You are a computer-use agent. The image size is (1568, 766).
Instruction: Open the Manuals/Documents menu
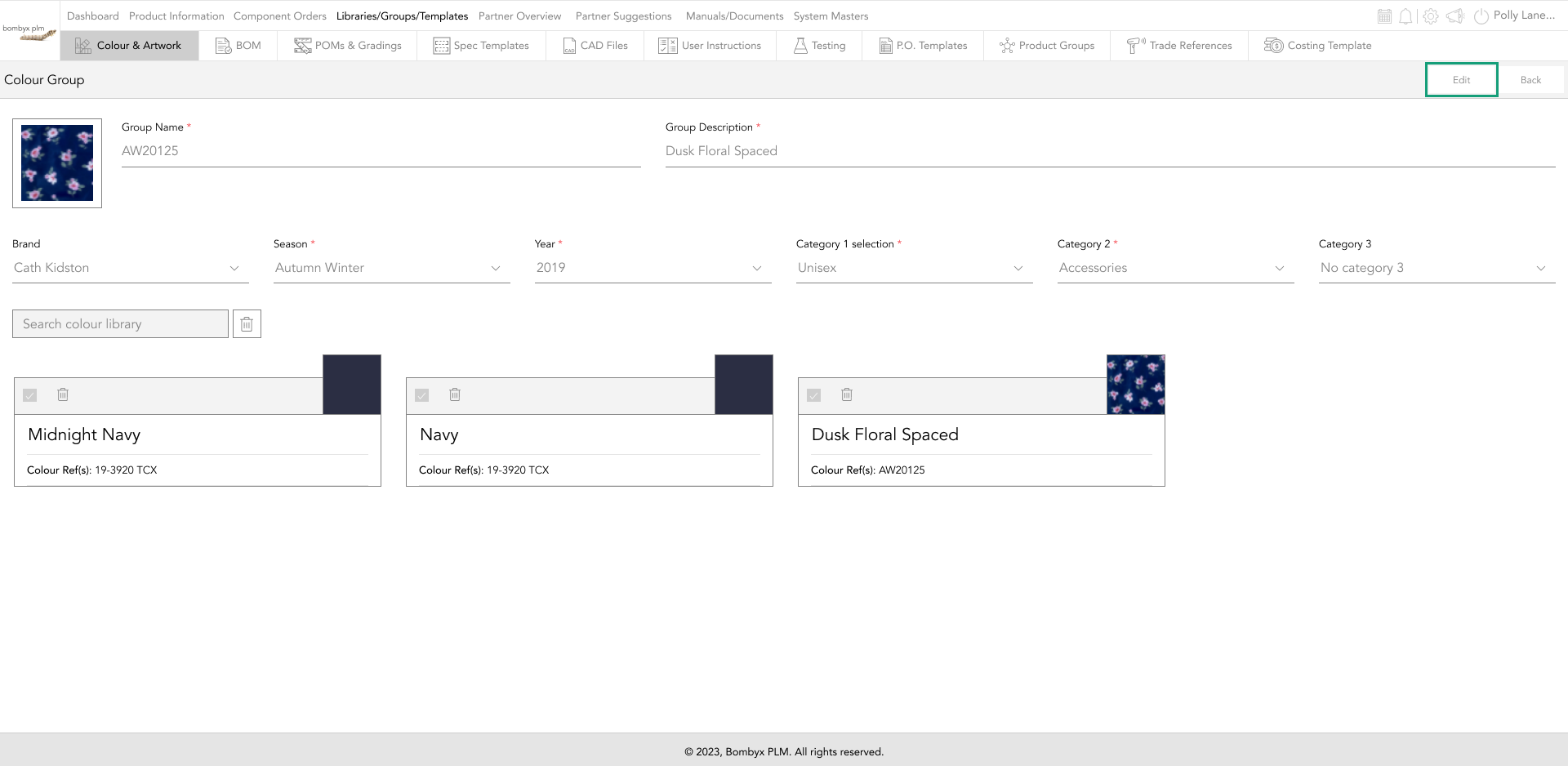click(x=735, y=16)
